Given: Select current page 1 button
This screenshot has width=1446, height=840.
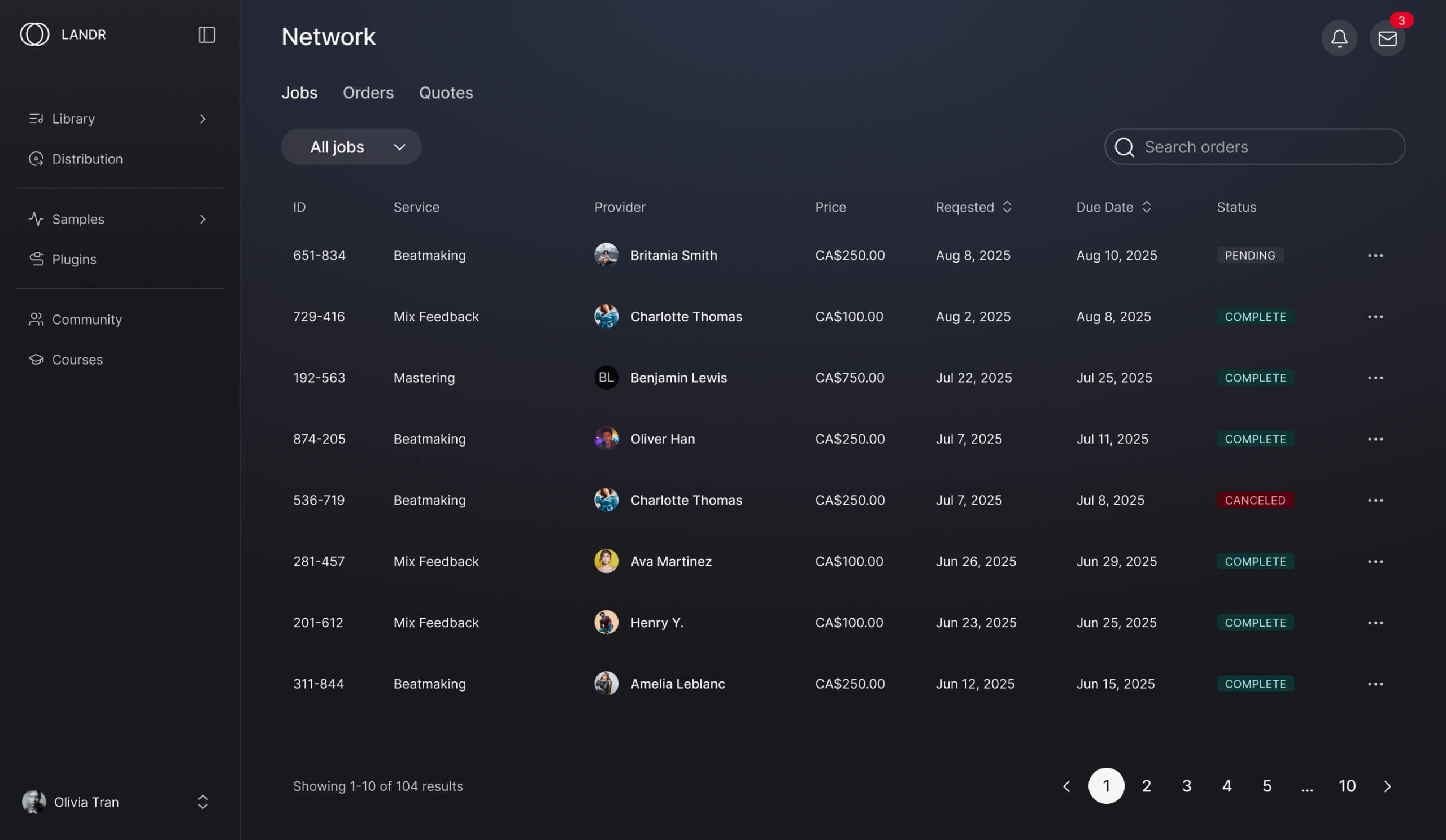Looking at the screenshot, I should [x=1106, y=786].
